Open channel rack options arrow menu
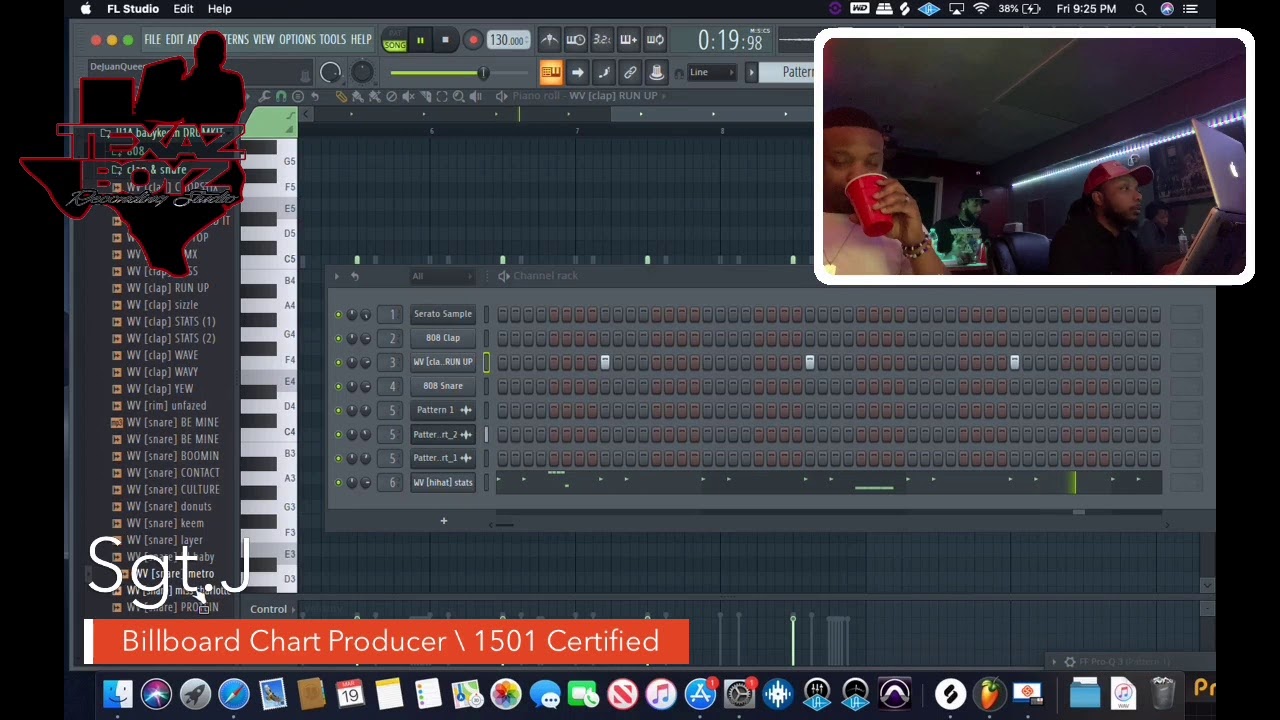 [336, 276]
